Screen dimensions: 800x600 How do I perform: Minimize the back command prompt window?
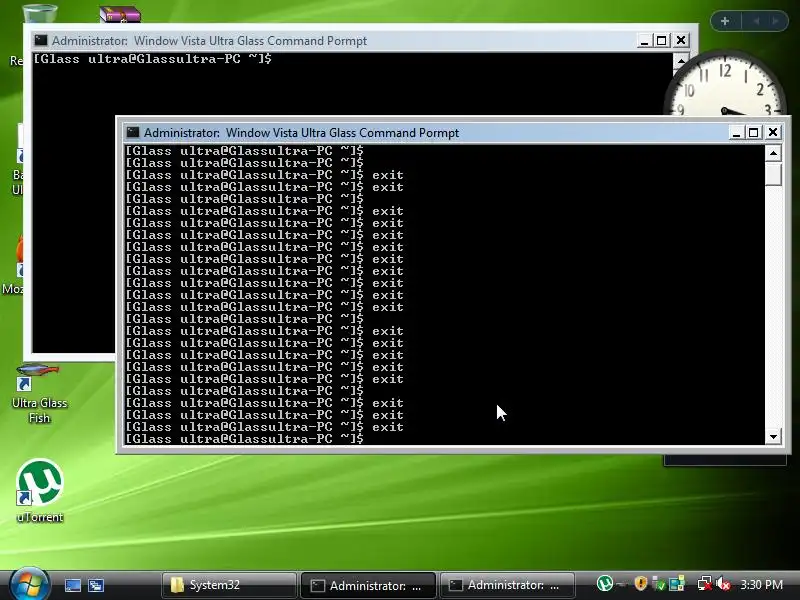pyautogui.click(x=643, y=40)
